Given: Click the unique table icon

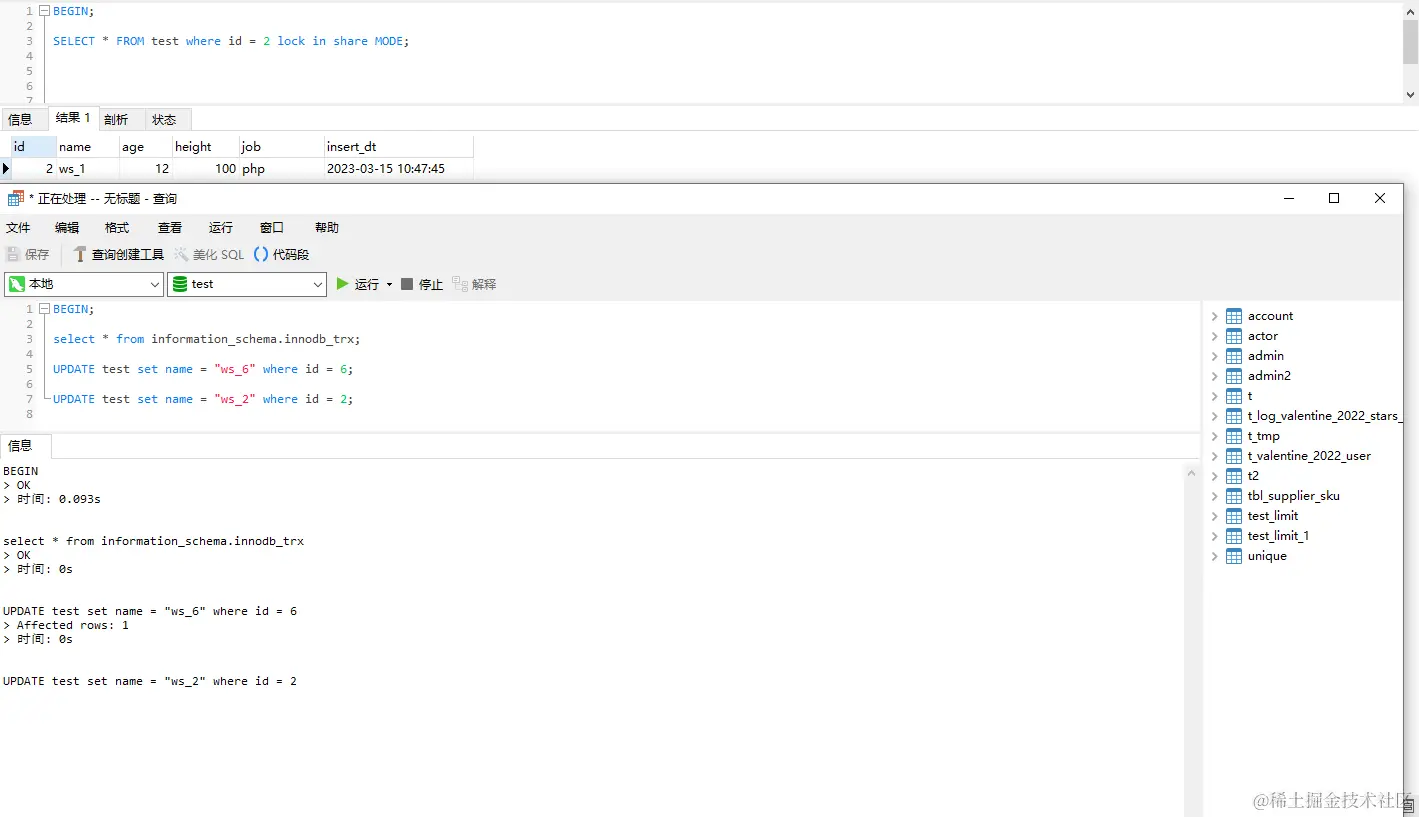Looking at the screenshot, I should 1234,556.
